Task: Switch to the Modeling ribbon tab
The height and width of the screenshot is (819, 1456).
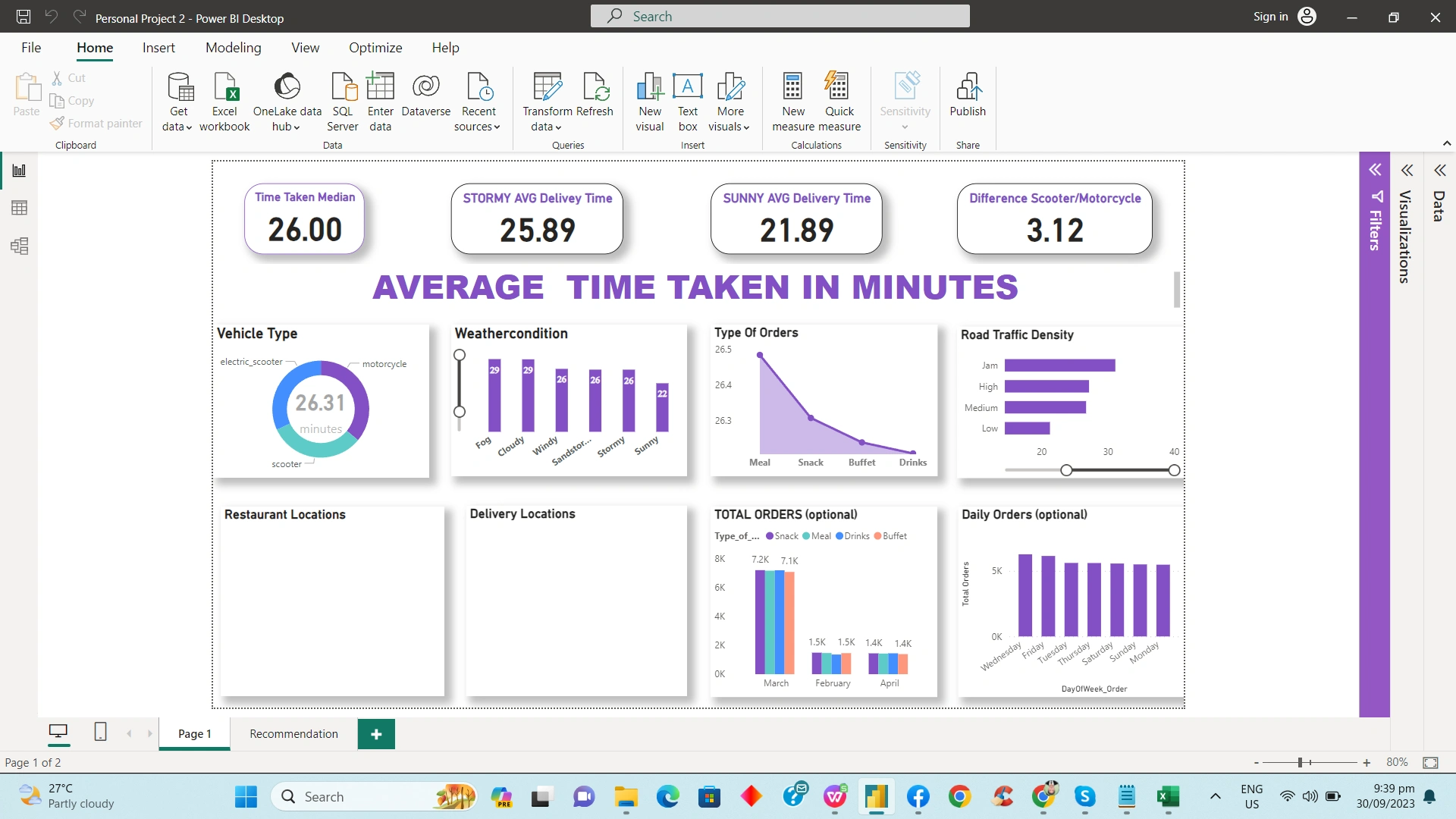Action: click(233, 47)
